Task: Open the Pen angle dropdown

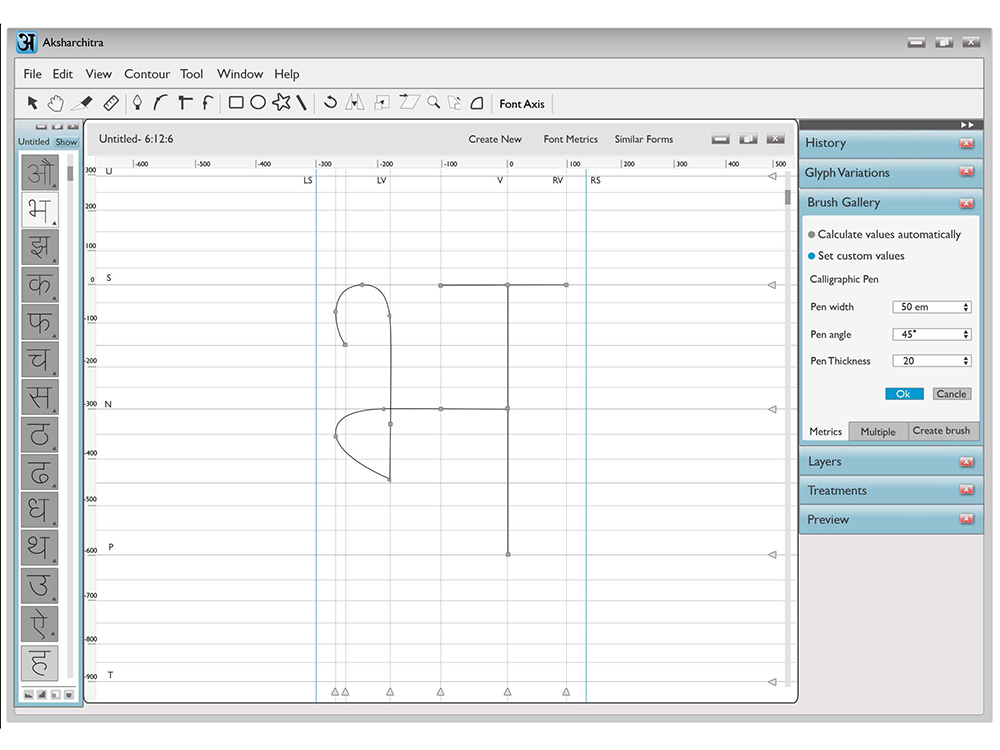Action: 932,334
